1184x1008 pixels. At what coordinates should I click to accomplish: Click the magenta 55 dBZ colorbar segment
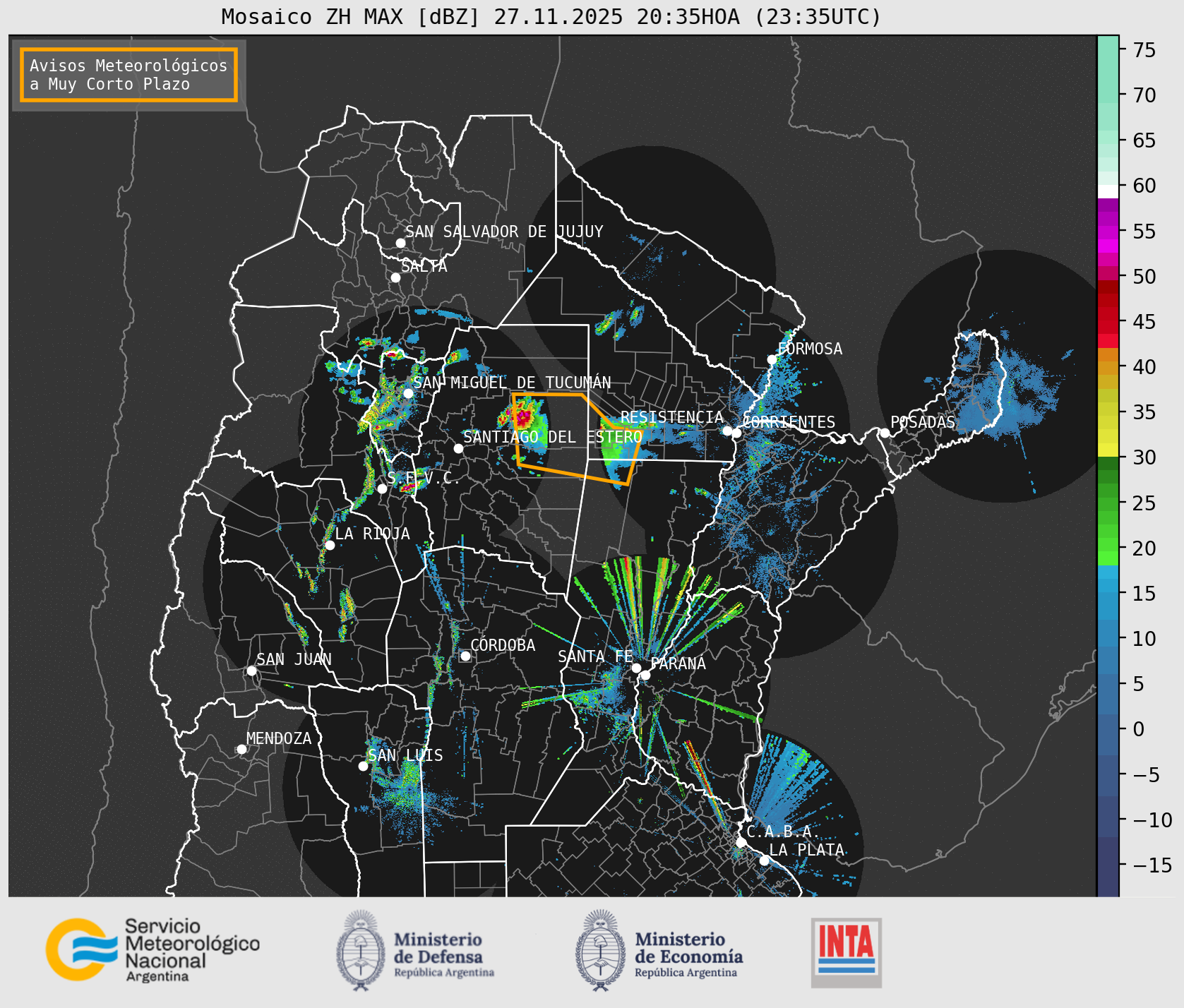tap(1108, 232)
